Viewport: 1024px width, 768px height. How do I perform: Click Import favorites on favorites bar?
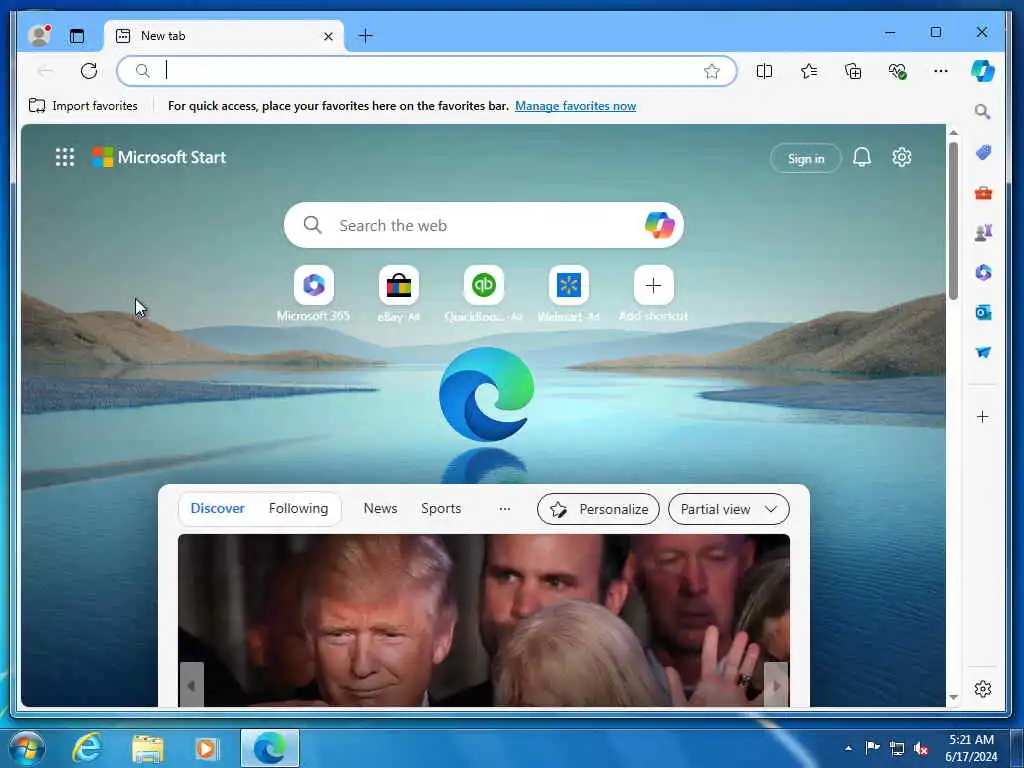click(83, 106)
